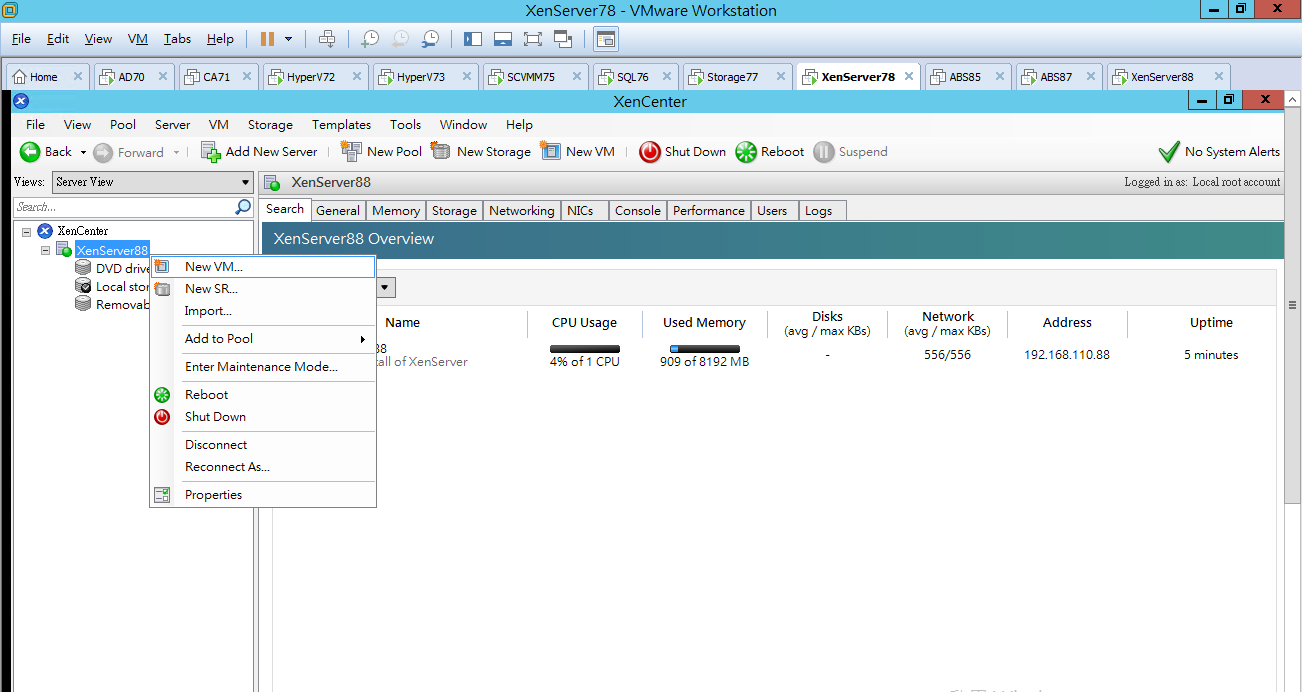Viewport: 1302px width, 692px height.
Task: Open the New Pool tool in XenCenter toolbar
Action: tap(352, 151)
